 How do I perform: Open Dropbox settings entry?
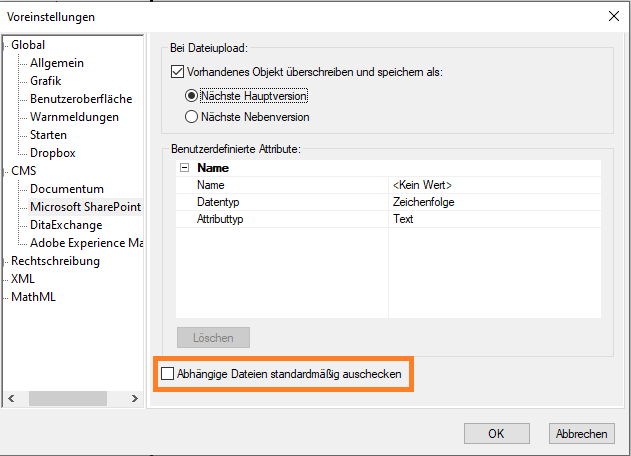[53, 153]
